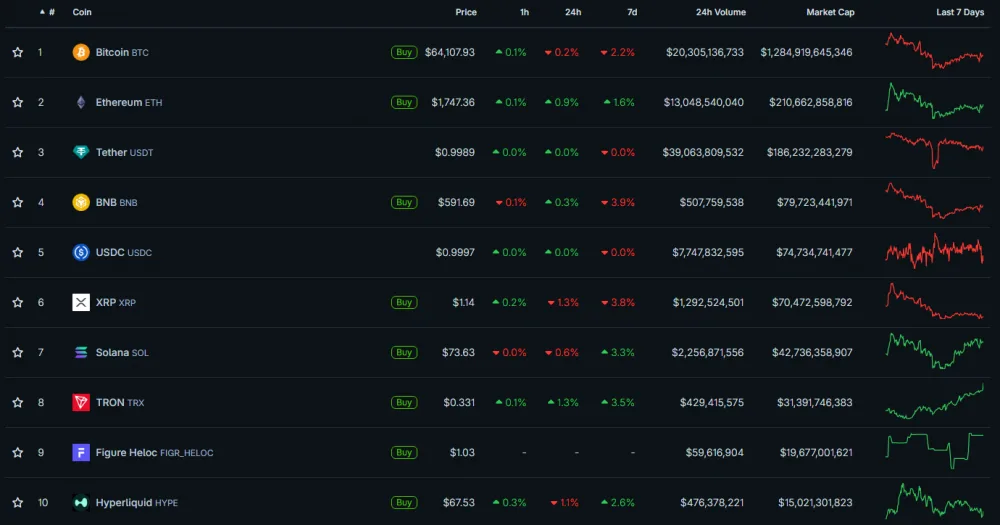Click the TRON coin logo
This screenshot has height=525, width=1000.
81,403
